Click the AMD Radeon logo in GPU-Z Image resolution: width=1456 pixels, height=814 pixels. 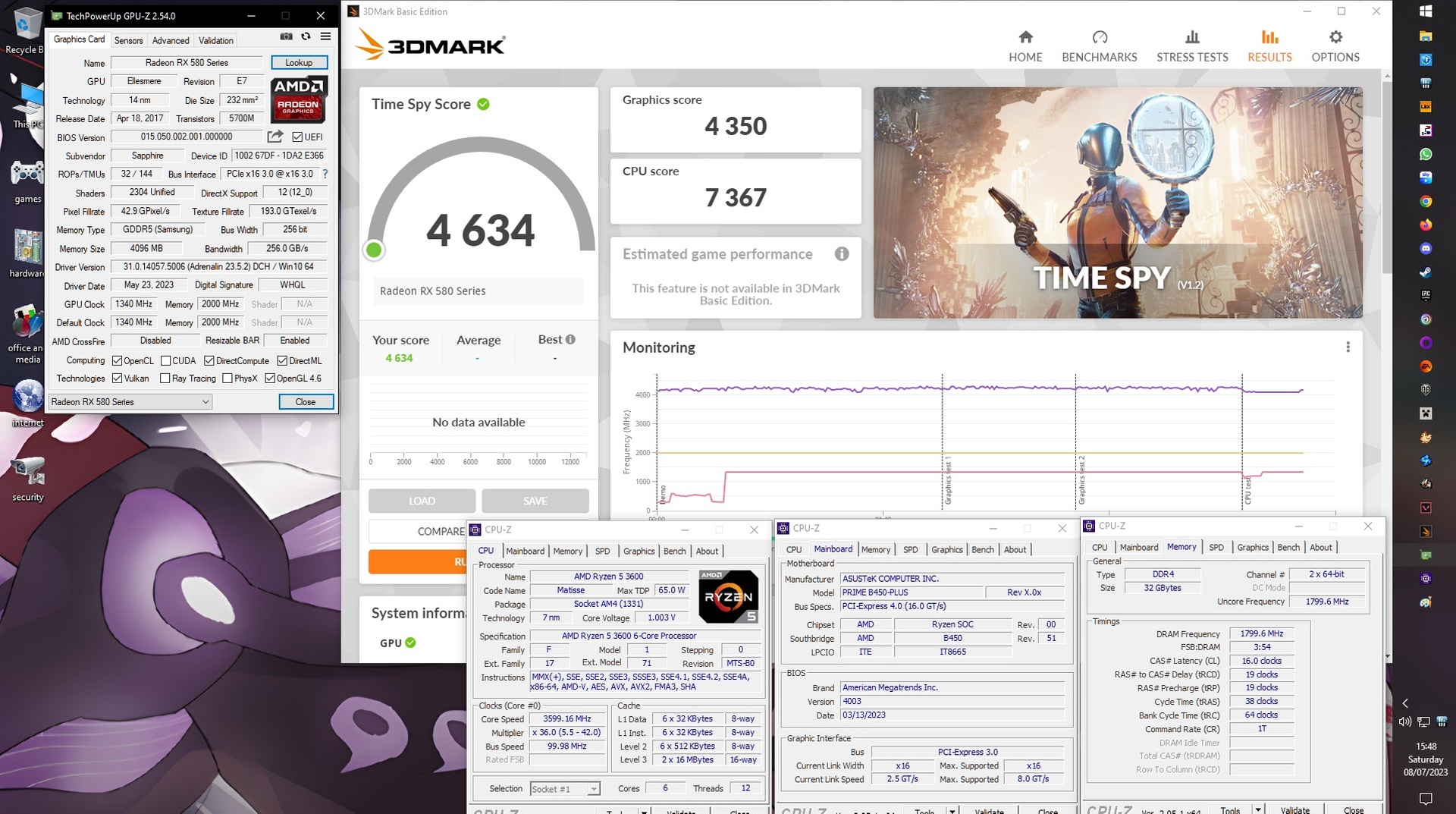coord(298,99)
